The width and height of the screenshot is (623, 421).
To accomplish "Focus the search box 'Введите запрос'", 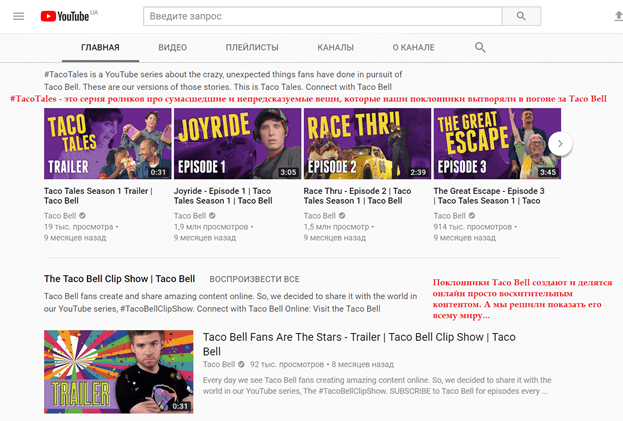I will pos(323,16).
